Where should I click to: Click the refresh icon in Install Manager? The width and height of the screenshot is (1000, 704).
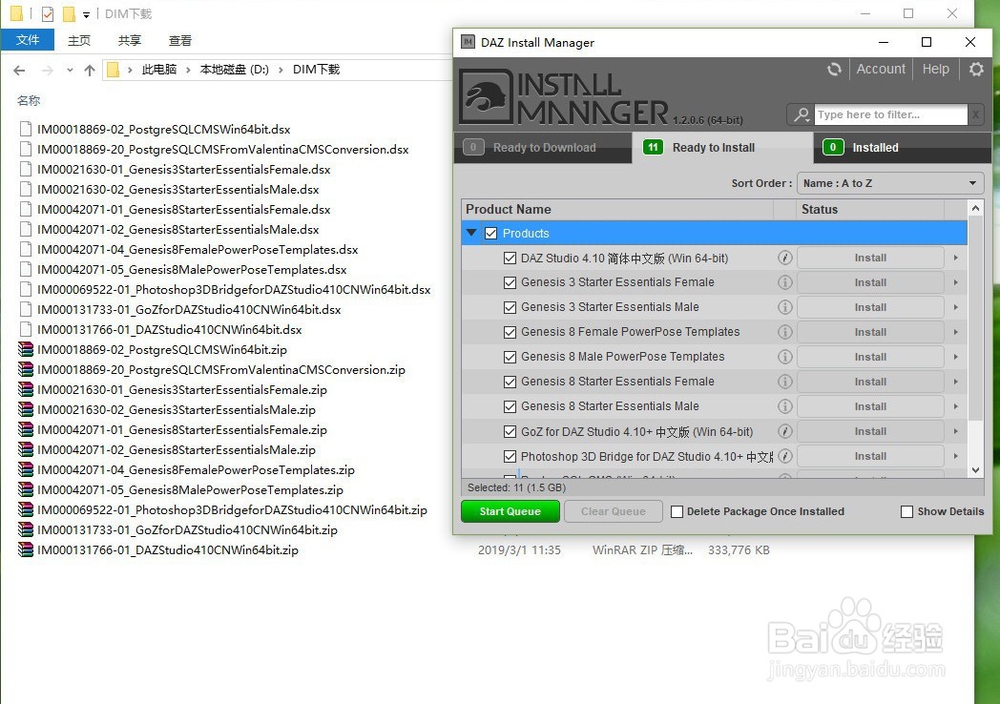[834, 69]
